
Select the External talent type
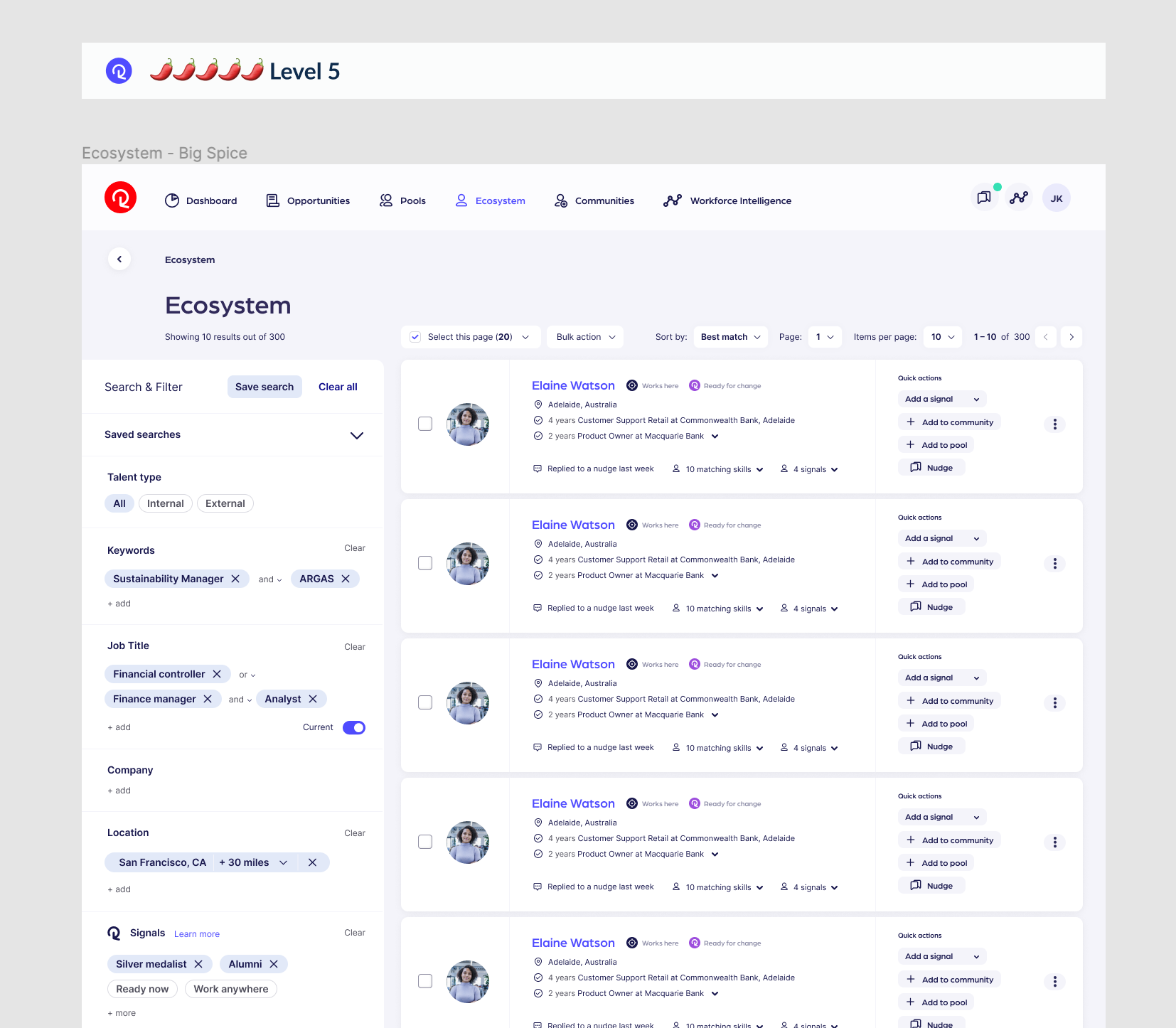pyautogui.click(x=225, y=503)
